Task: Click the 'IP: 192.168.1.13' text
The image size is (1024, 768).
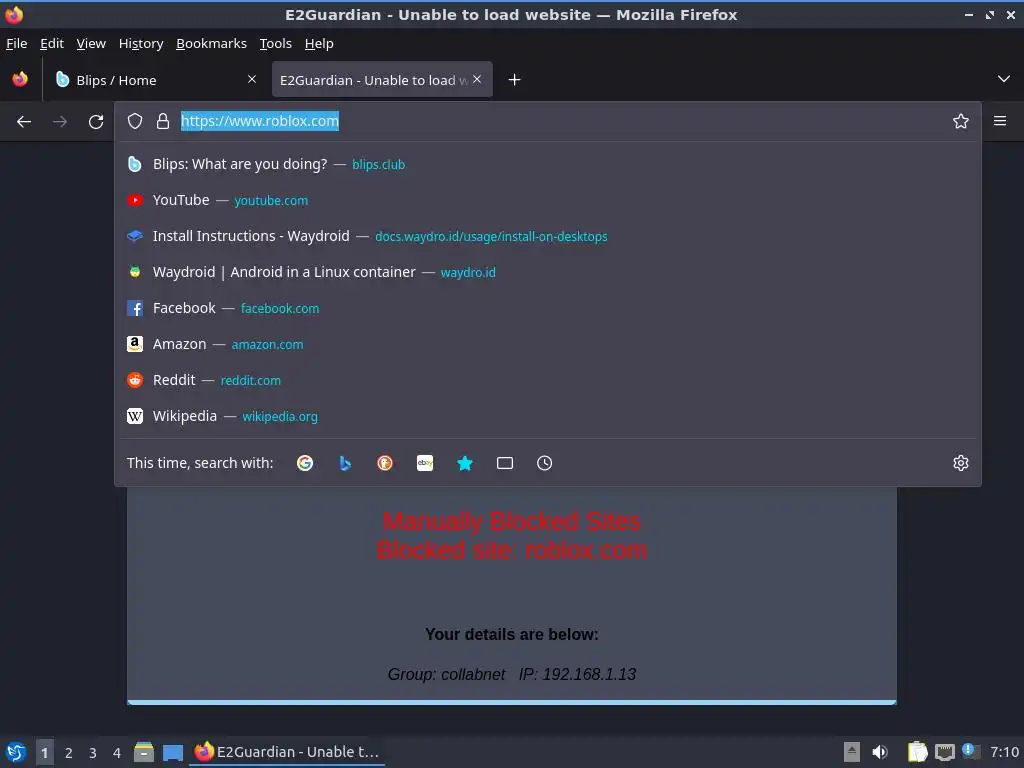Action: click(x=577, y=674)
